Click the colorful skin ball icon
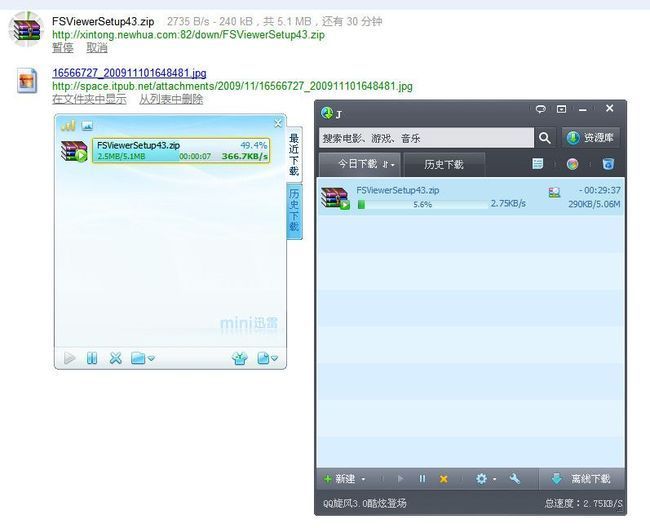This screenshot has height=528, width=650. click(x=572, y=164)
